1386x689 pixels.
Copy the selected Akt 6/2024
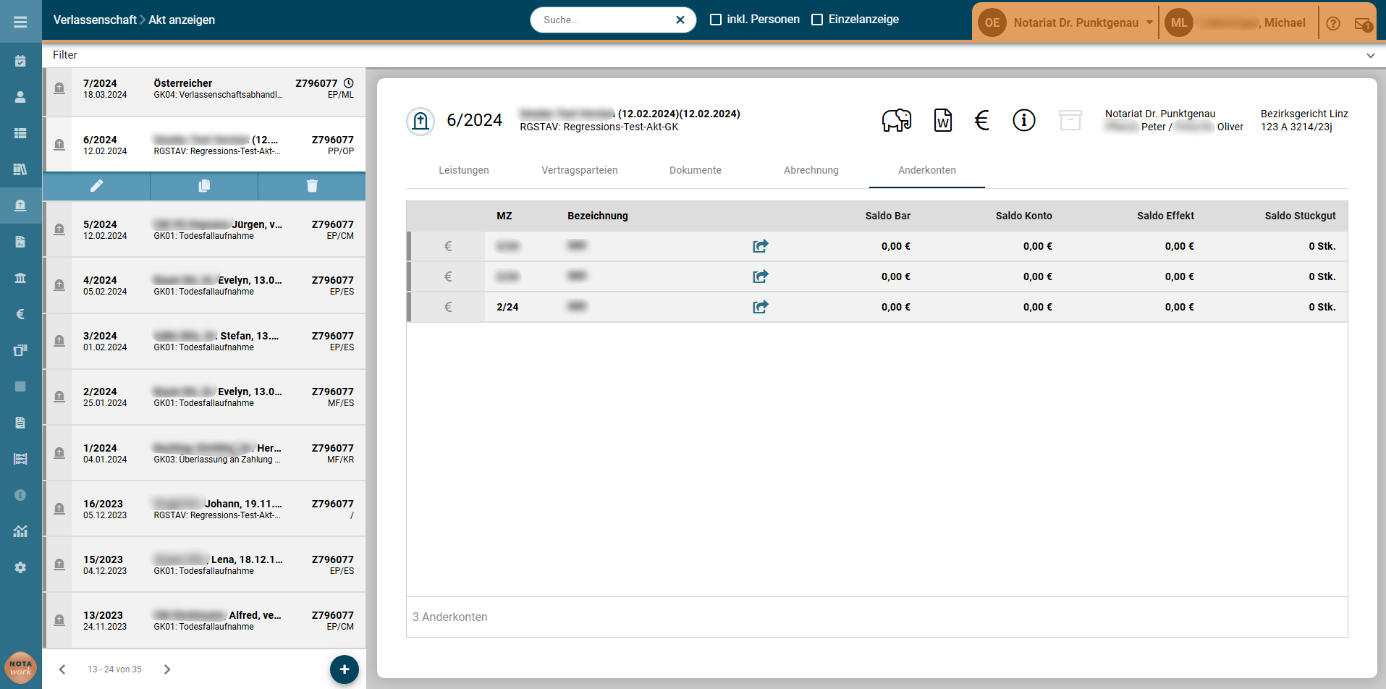[204, 186]
